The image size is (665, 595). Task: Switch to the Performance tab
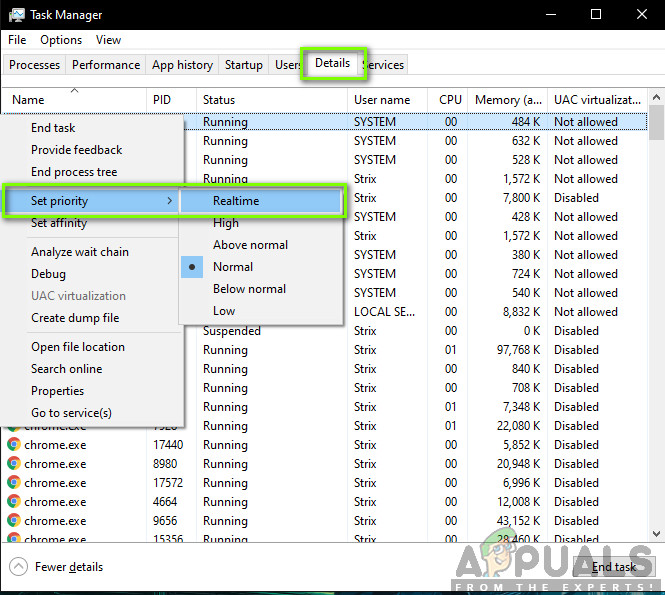[x=106, y=65]
